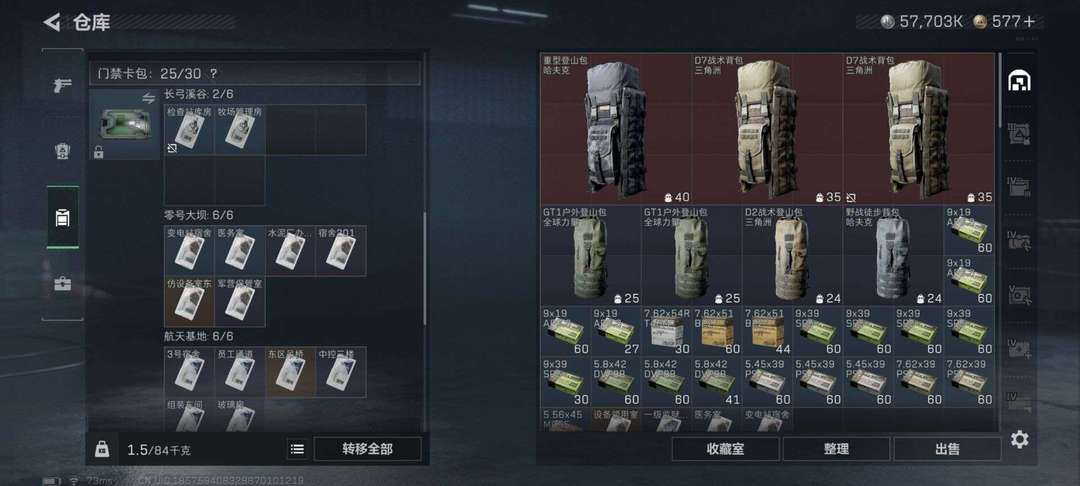Viewport: 1080px width, 486px height.
Task: Select the all-items home filter icon at top right
Action: coord(1019,82)
